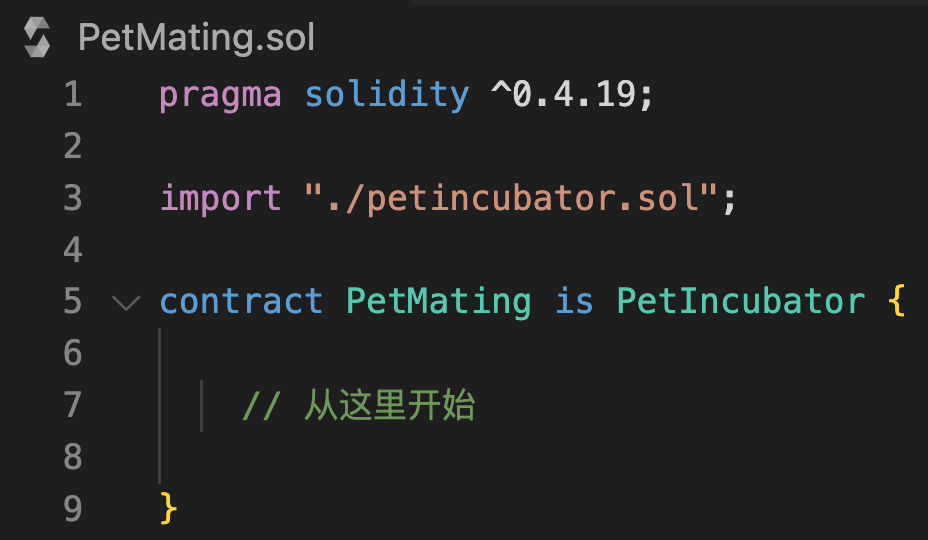Viewport: 928px width, 540px height.
Task: Go to the PetIncubator parent contract name
Action: click(x=740, y=301)
